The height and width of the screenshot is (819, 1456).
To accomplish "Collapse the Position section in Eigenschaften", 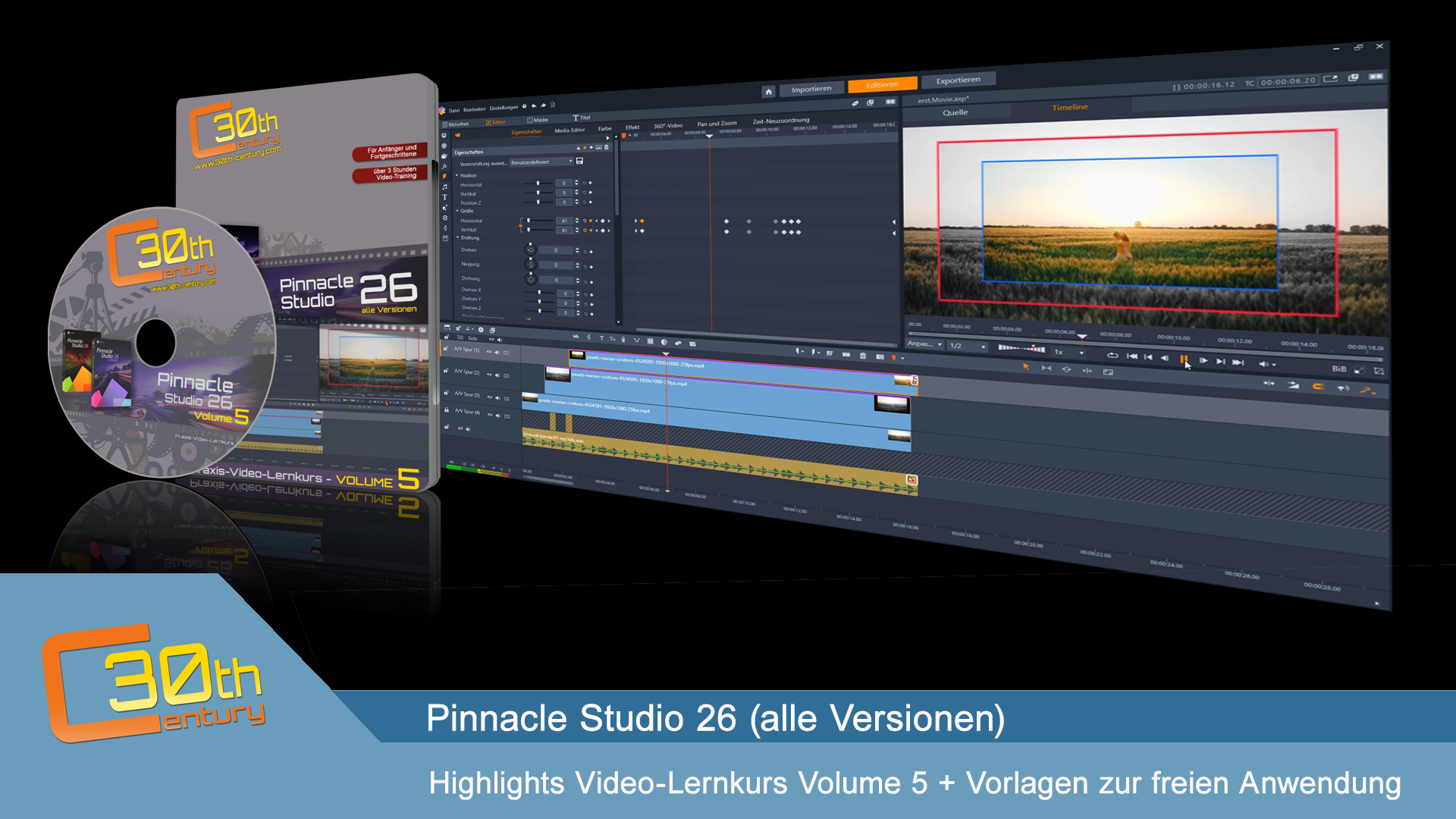I will point(457,175).
